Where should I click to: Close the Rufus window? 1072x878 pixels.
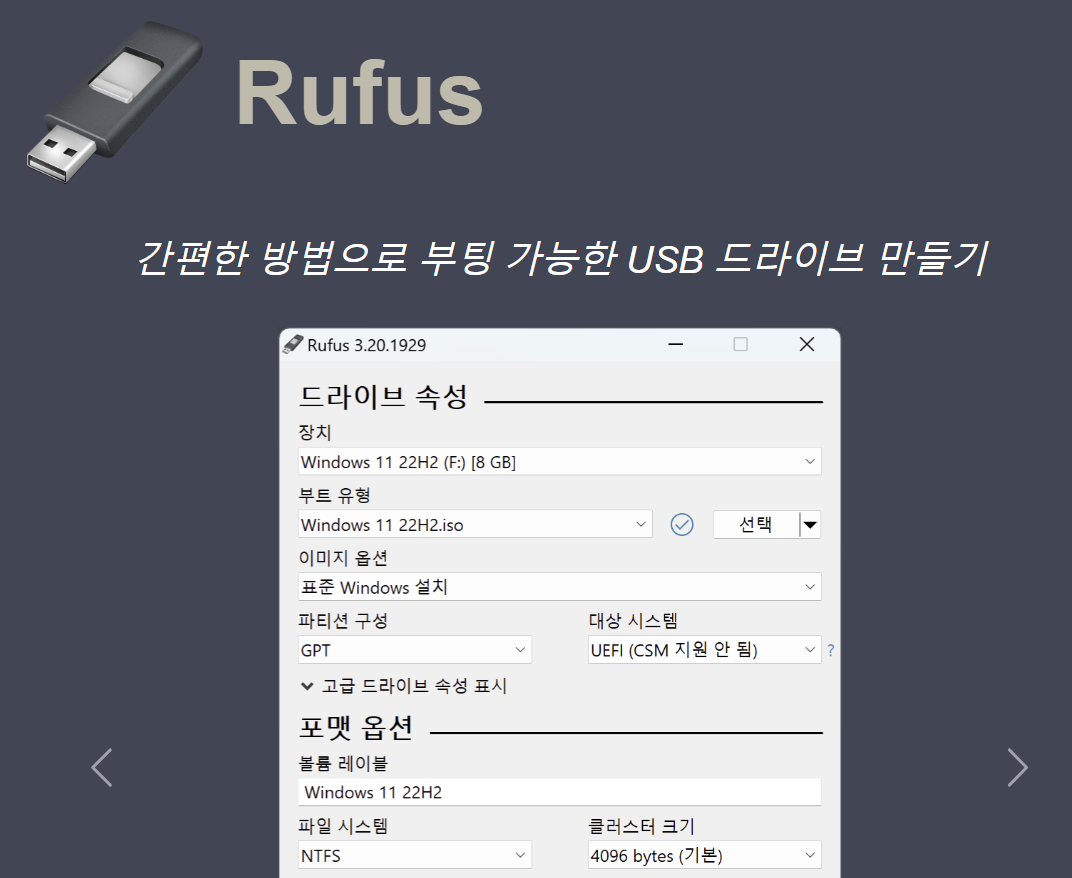coord(807,345)
